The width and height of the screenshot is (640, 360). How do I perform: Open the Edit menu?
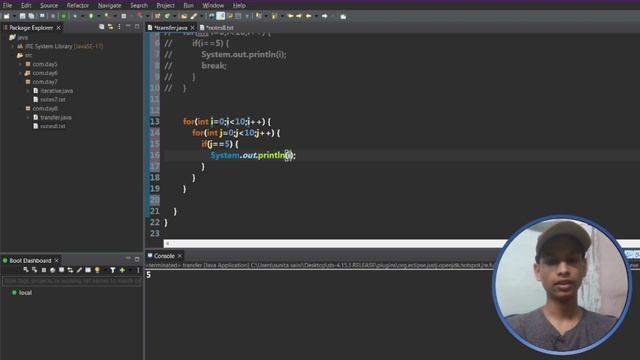pos(26,5)
